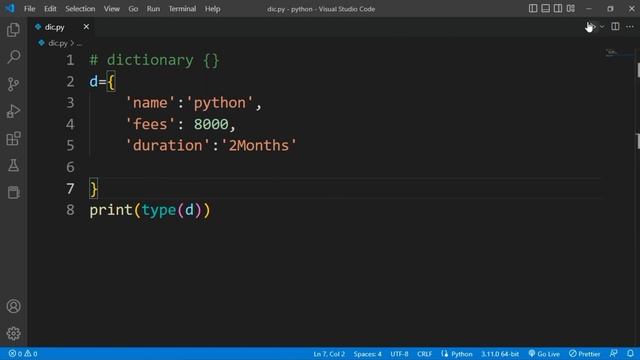The height and width of the screenshot is (360, 640).
Task: Open the Selection menu
Action: point(80,9)
